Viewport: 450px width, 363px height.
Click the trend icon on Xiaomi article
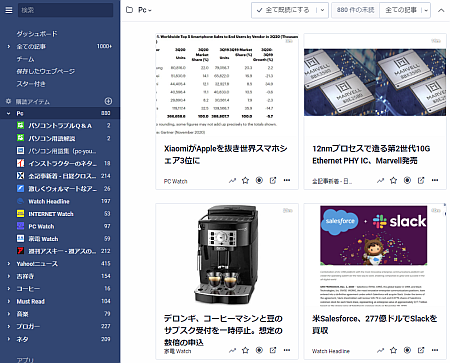tap(232, 181)
